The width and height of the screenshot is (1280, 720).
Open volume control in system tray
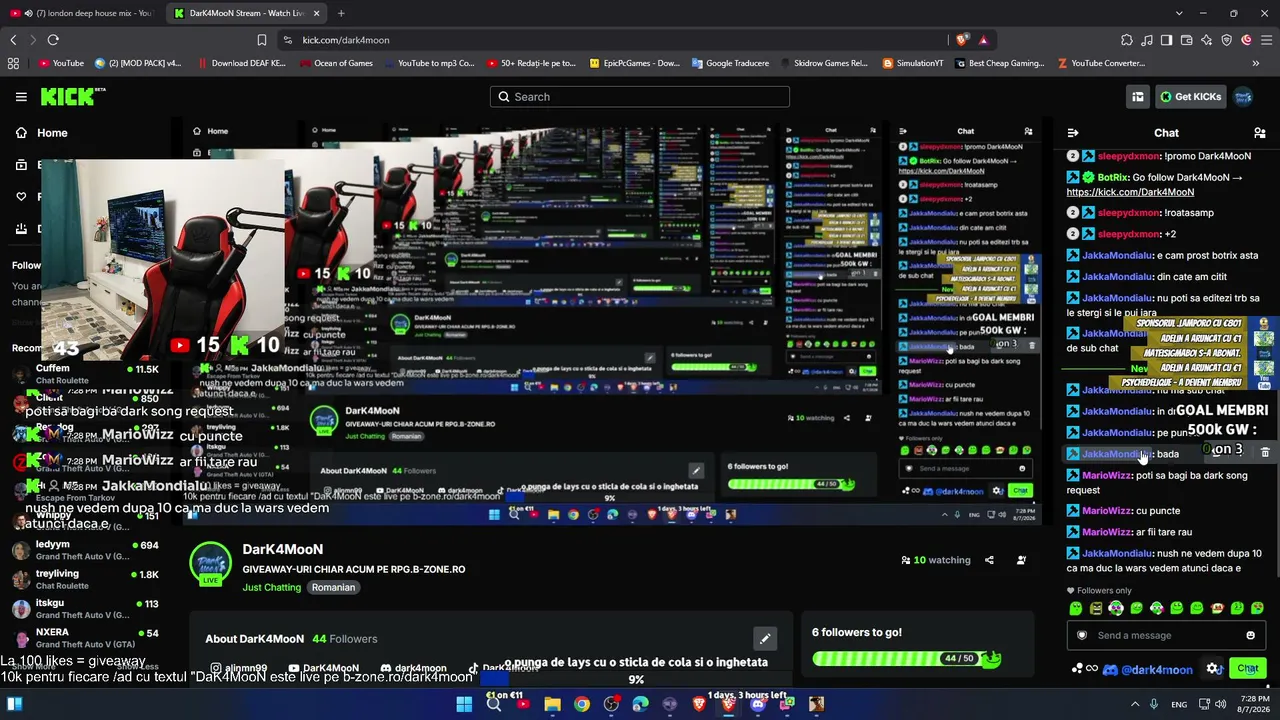point(1221,704)
